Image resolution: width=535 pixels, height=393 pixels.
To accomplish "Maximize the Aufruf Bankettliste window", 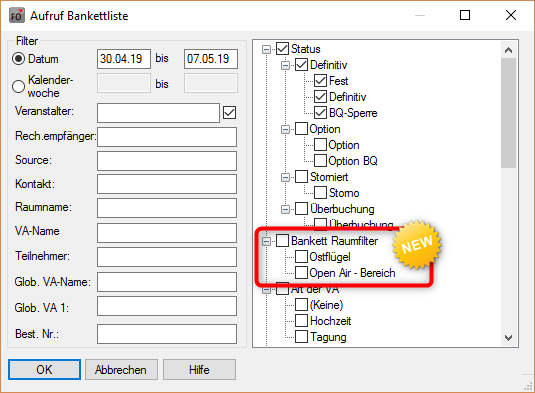I will click(465, 15).
